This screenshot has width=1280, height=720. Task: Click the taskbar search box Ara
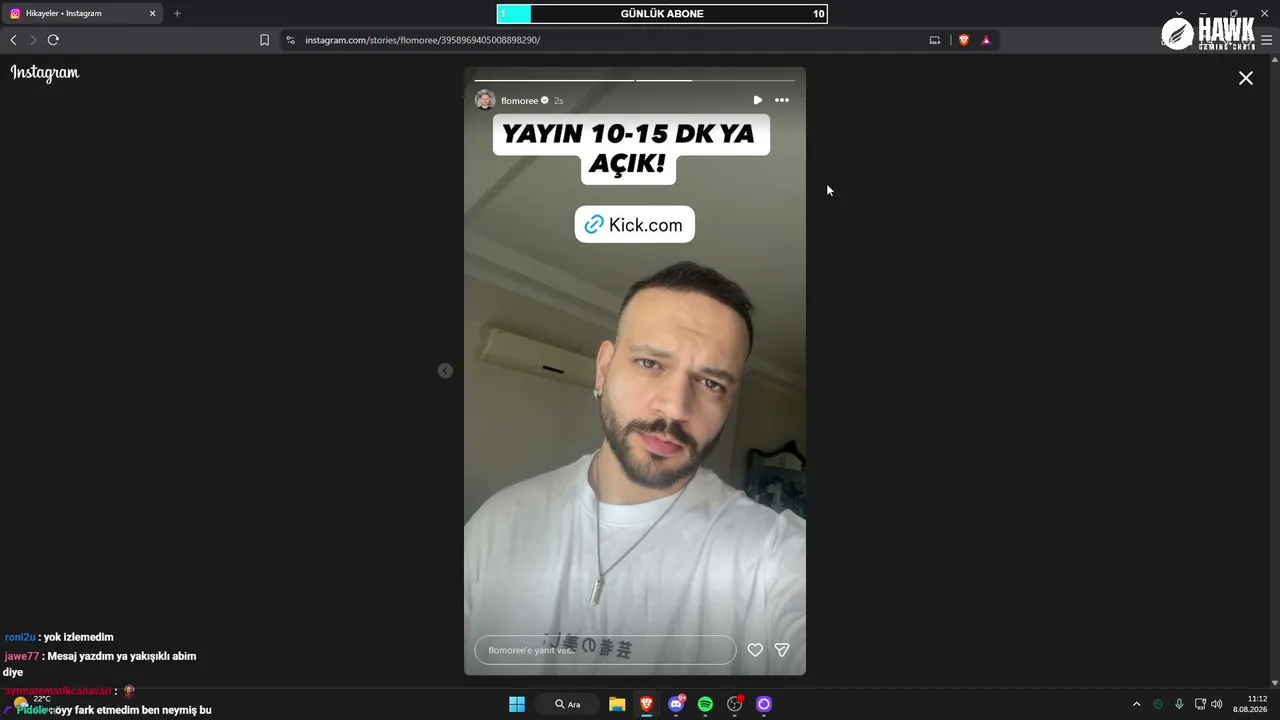[x=567, y=704]
